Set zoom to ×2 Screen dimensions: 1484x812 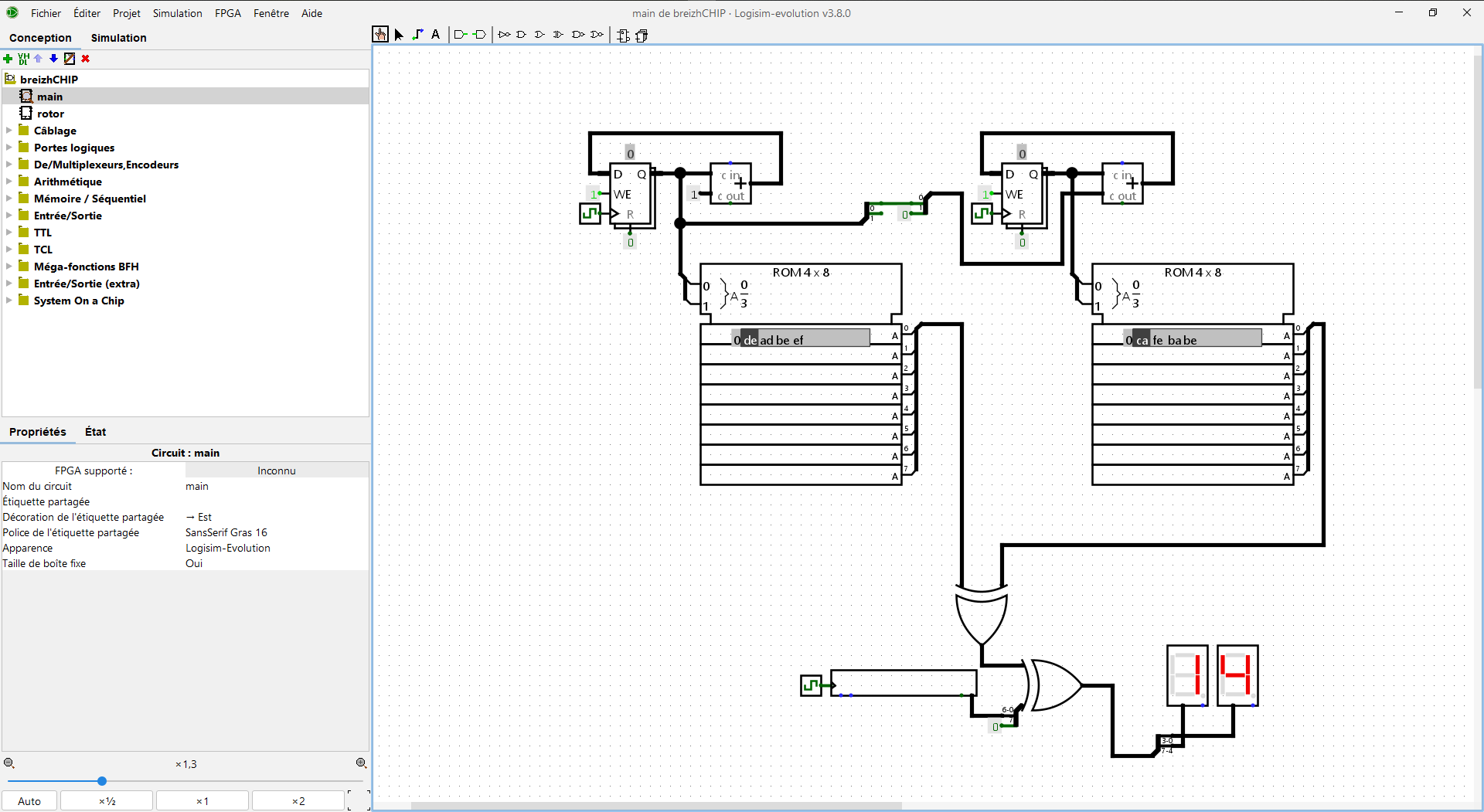[x=298, y=801]
